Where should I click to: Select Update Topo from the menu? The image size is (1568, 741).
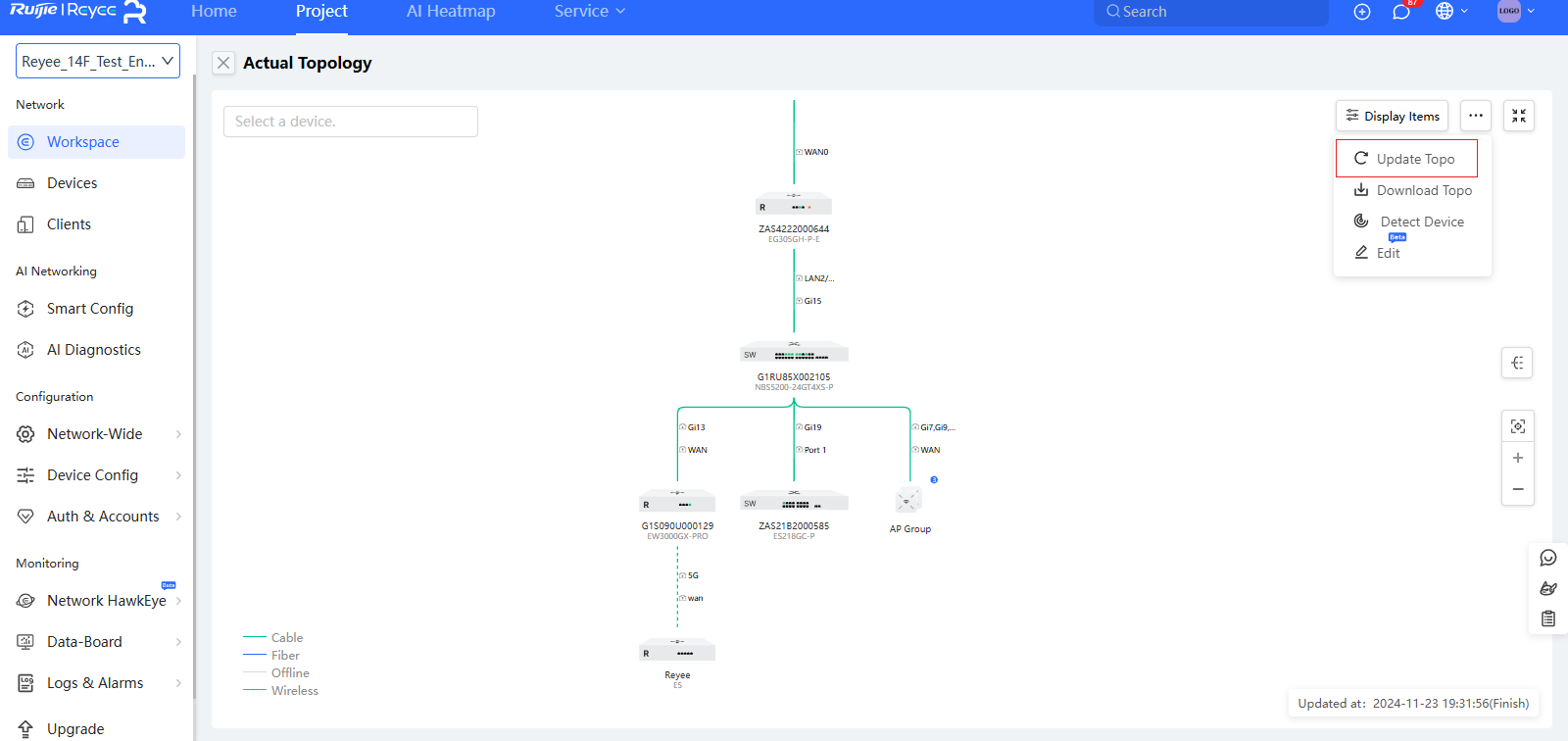click(1406, 159)
